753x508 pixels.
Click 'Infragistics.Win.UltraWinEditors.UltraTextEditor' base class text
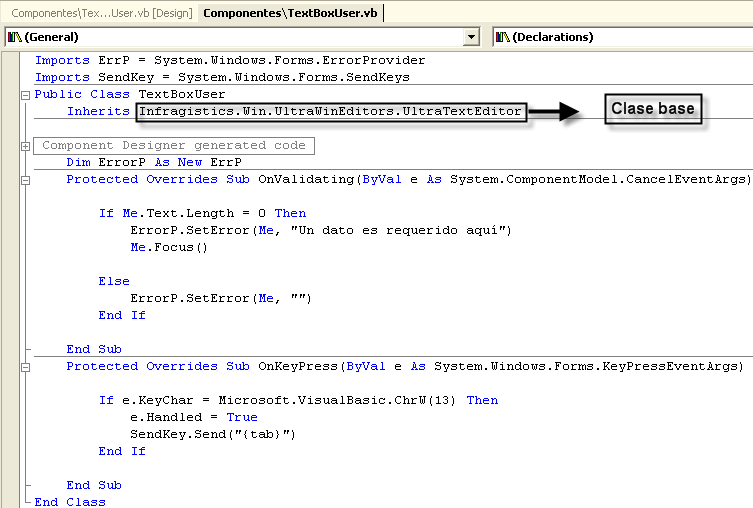point(330,111)
